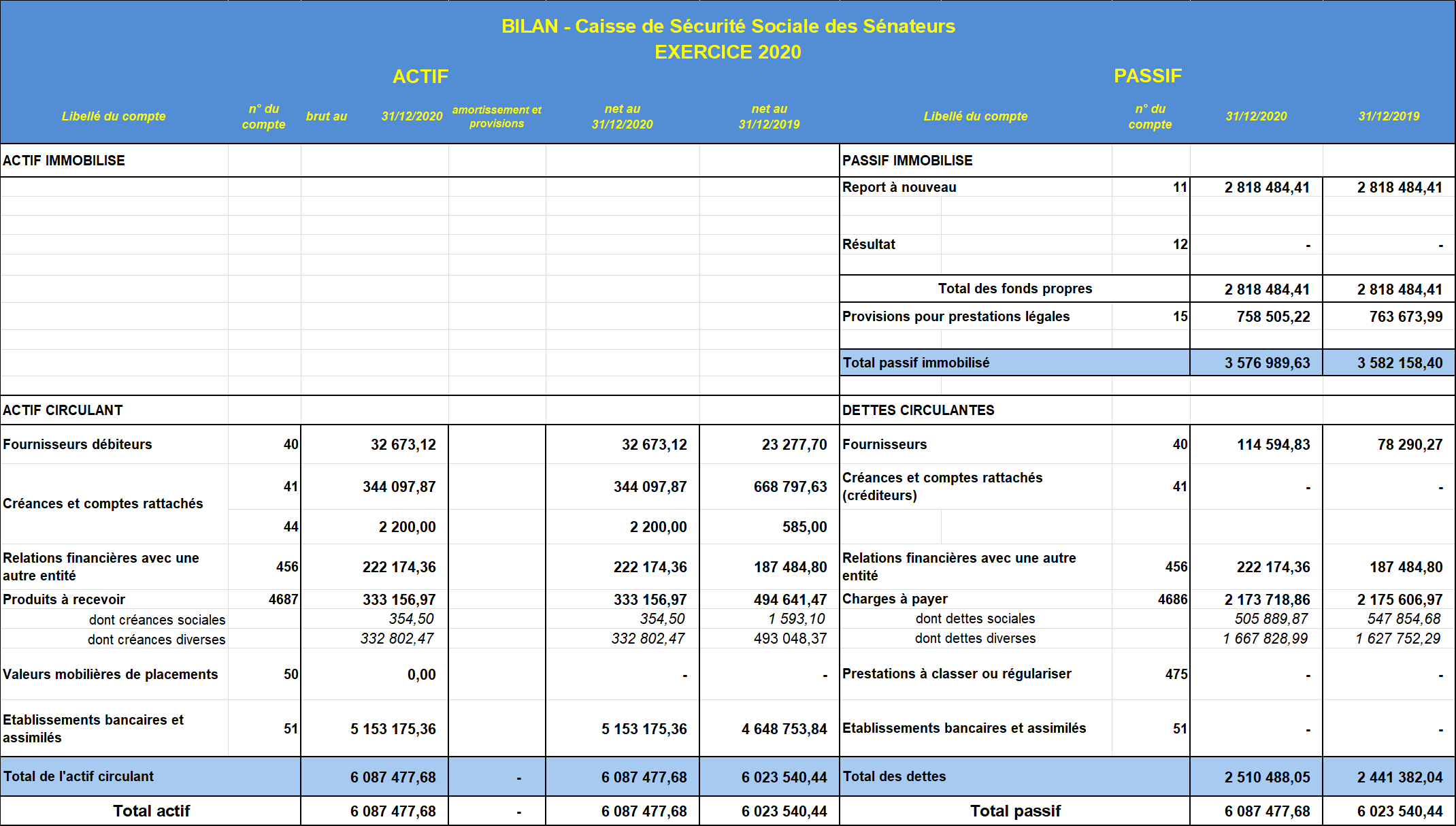Select Total de l'actif circulant row

click(x=78, y=776)
